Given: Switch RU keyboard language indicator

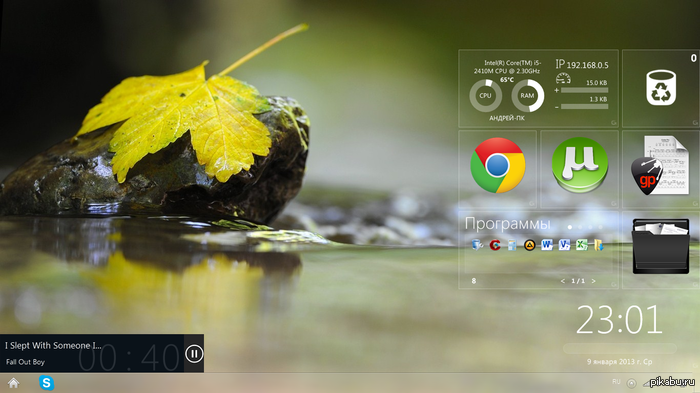Looking at the screenshot, I should point(616,382).
